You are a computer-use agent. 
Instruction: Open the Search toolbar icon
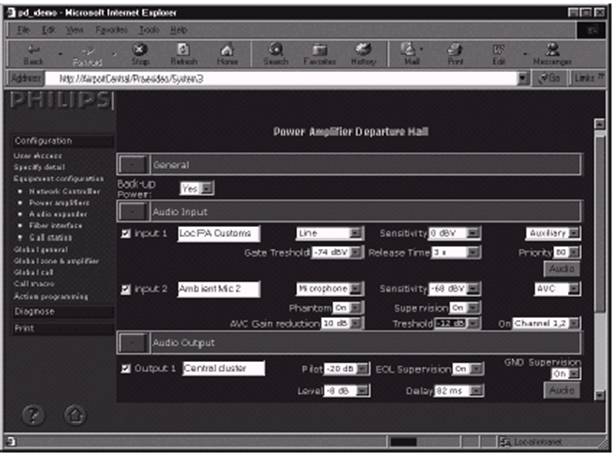coord(275,53)
